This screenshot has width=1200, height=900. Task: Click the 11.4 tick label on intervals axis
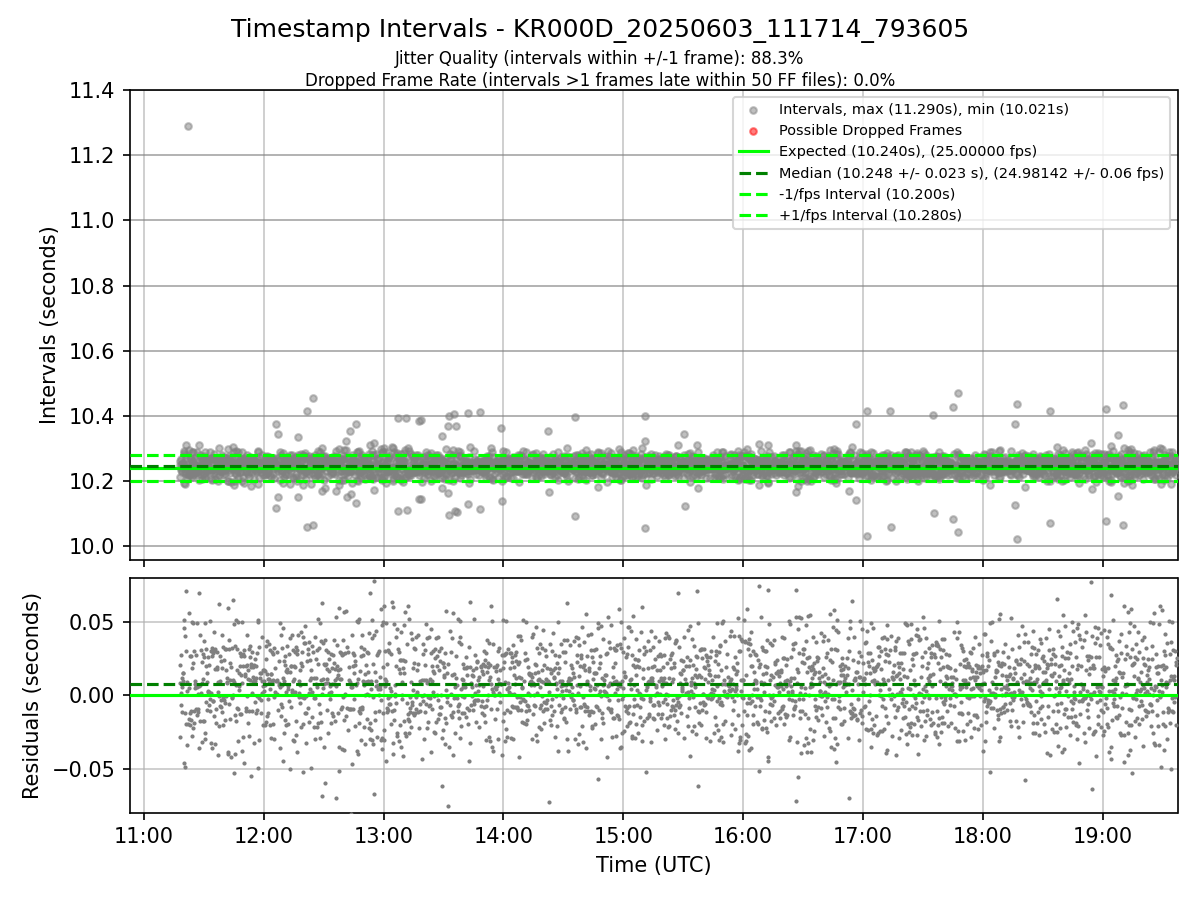tap(91, 91)
